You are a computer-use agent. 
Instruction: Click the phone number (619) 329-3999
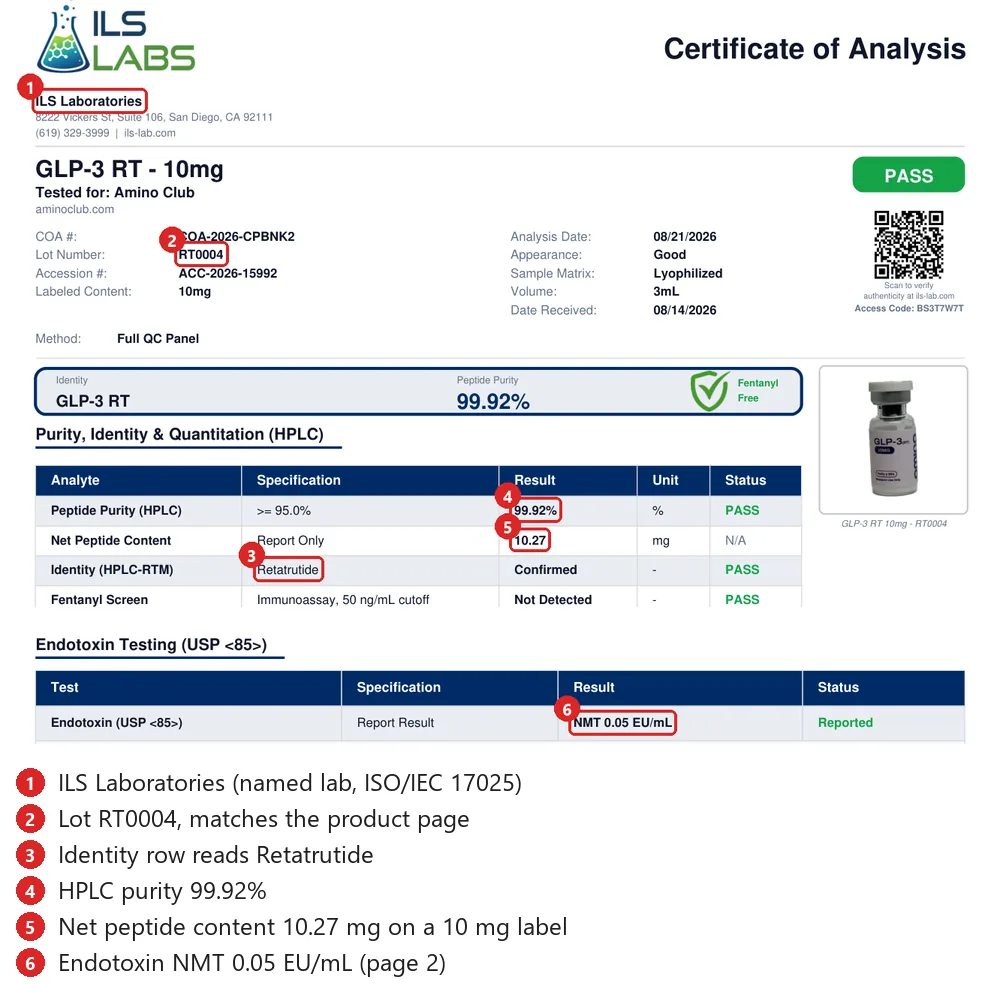[x=72, y=133]
